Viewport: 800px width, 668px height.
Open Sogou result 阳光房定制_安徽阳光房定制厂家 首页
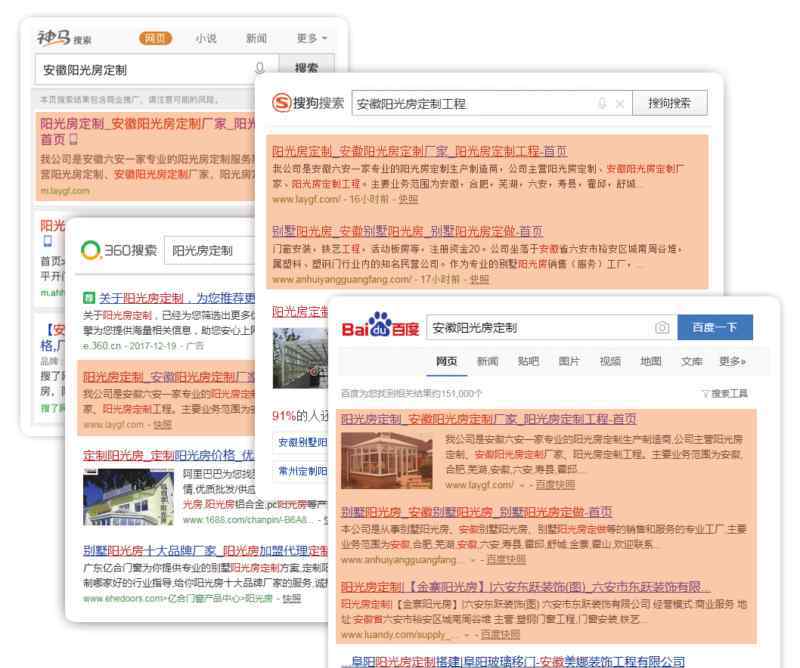click(419, 151)
